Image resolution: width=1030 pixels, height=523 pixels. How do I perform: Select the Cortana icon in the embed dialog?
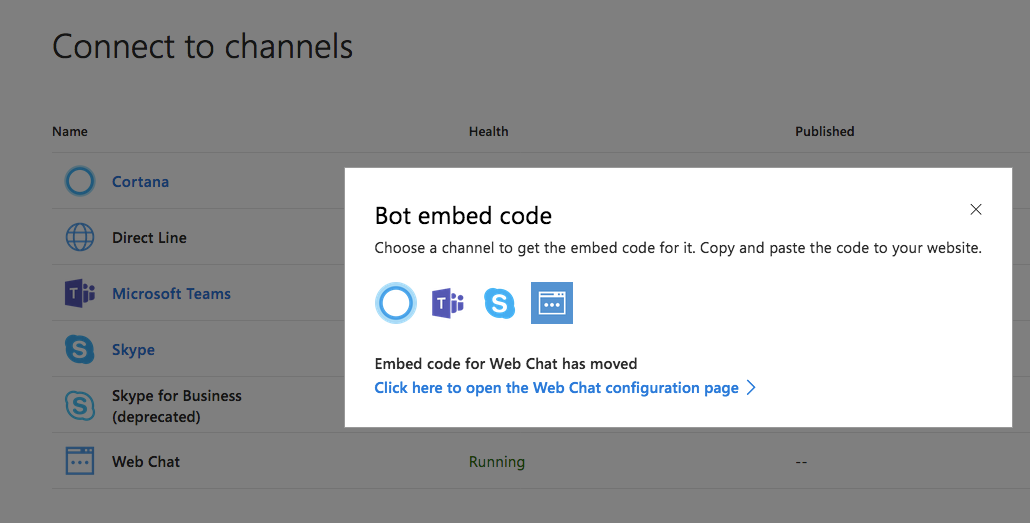click(395, 303)
